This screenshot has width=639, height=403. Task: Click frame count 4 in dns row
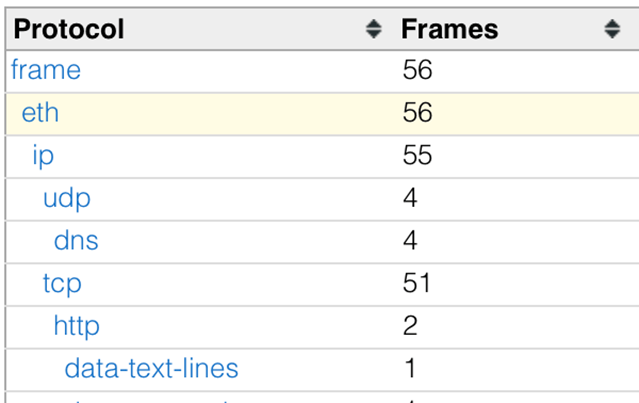(410, 241)
